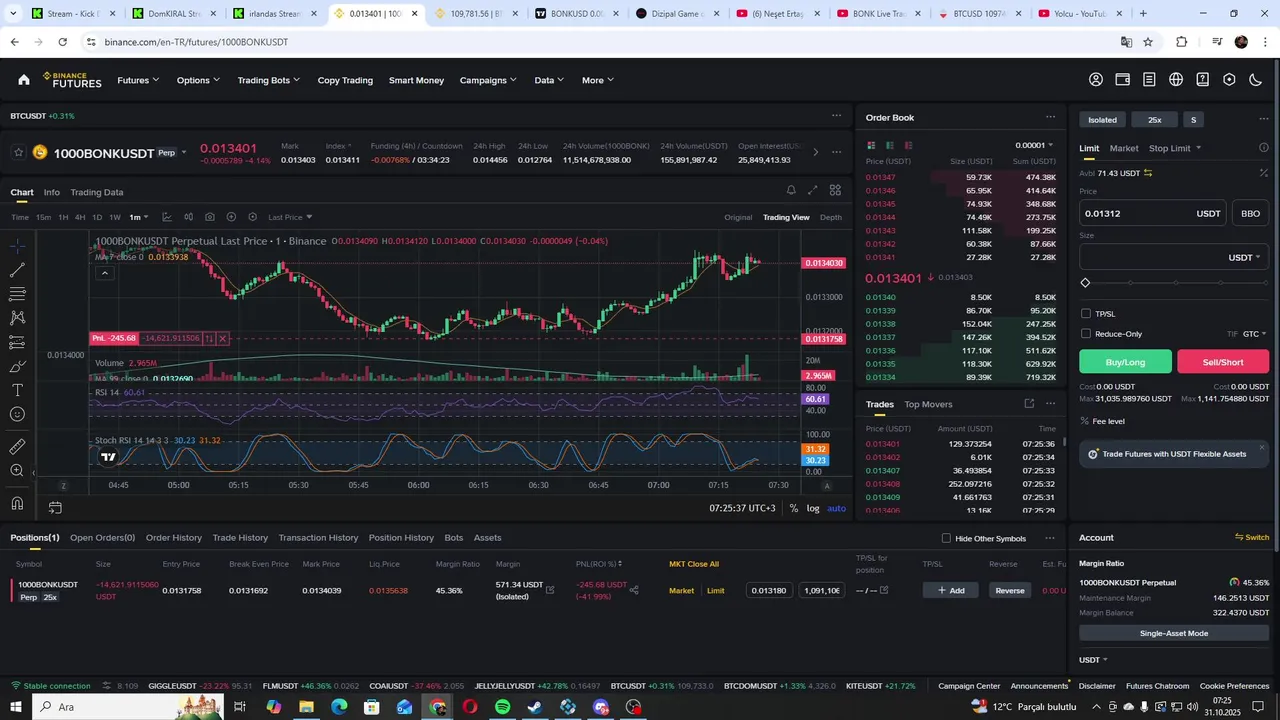Open the Futures dropdown menu

138,80
